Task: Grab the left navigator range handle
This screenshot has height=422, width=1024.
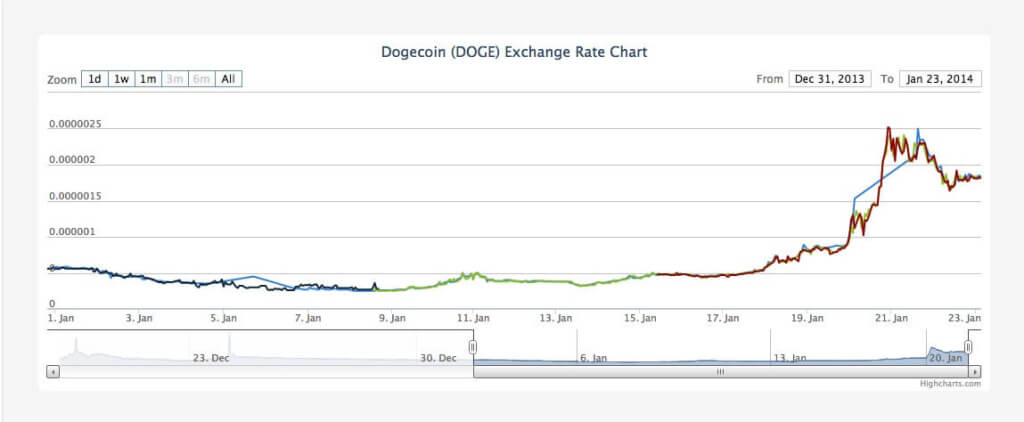Action: pyautogui.click(x=473, y=347)
